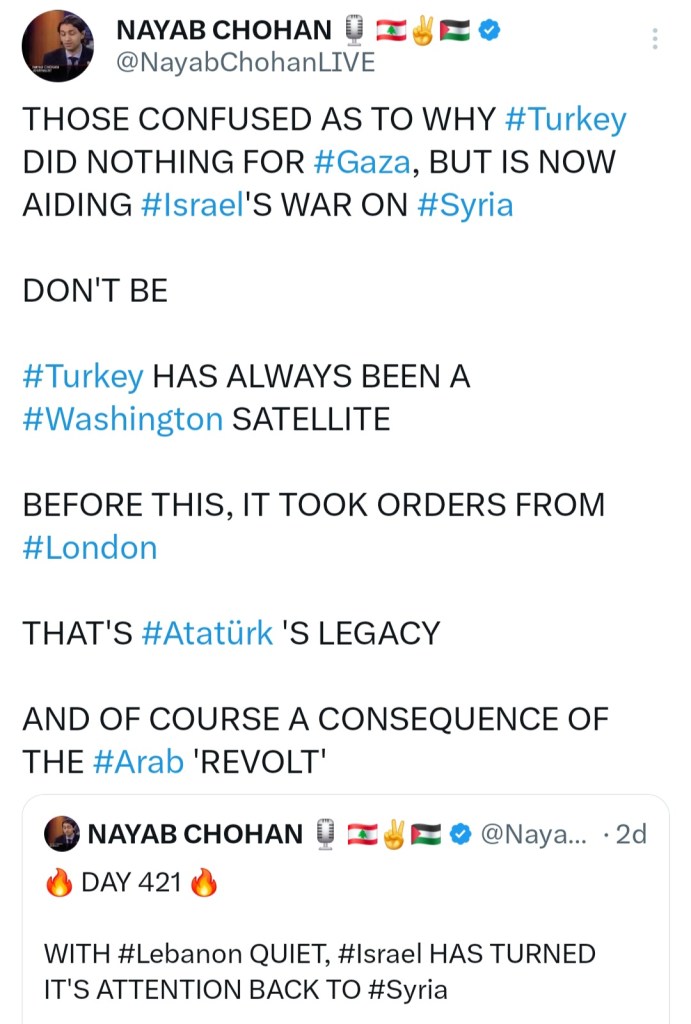Open the #Atatürk hashtag
The width and height of the screenshot is (691, 1024).
click(207, 633)
